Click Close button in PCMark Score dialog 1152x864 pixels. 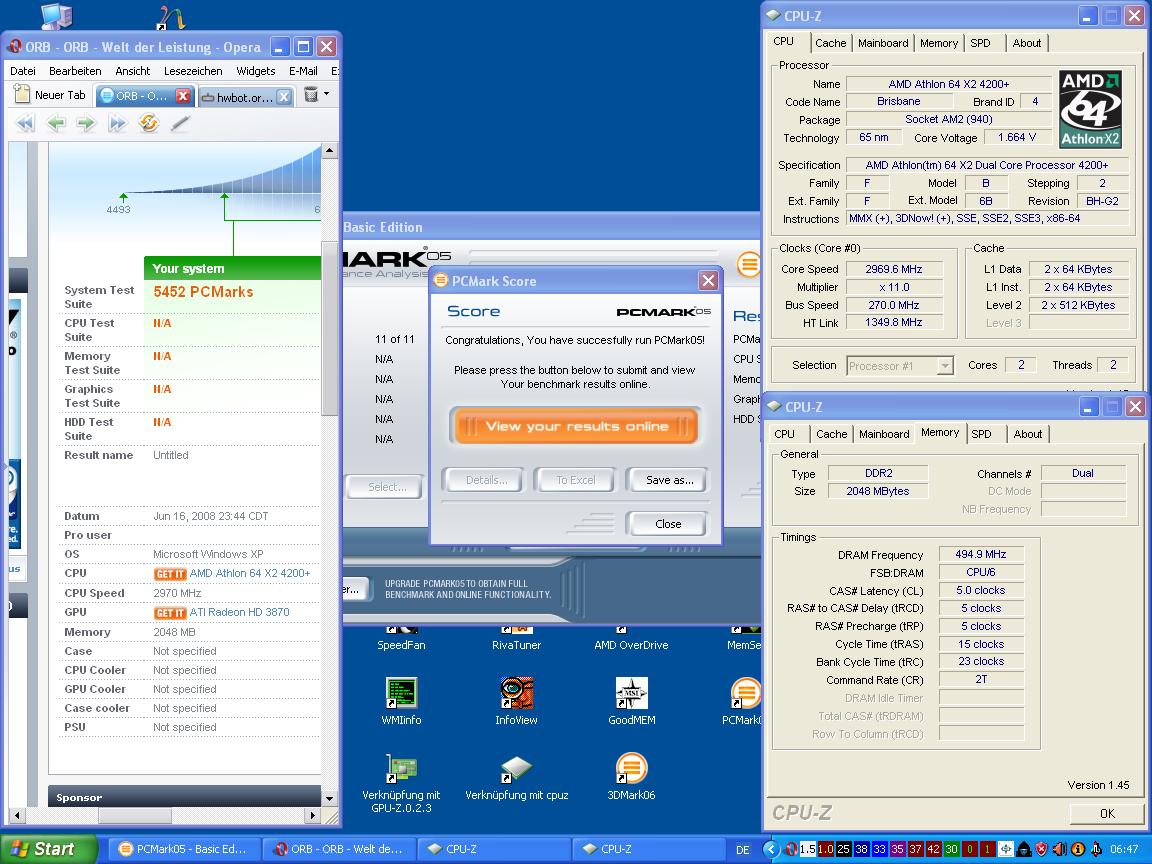[668, 524]
